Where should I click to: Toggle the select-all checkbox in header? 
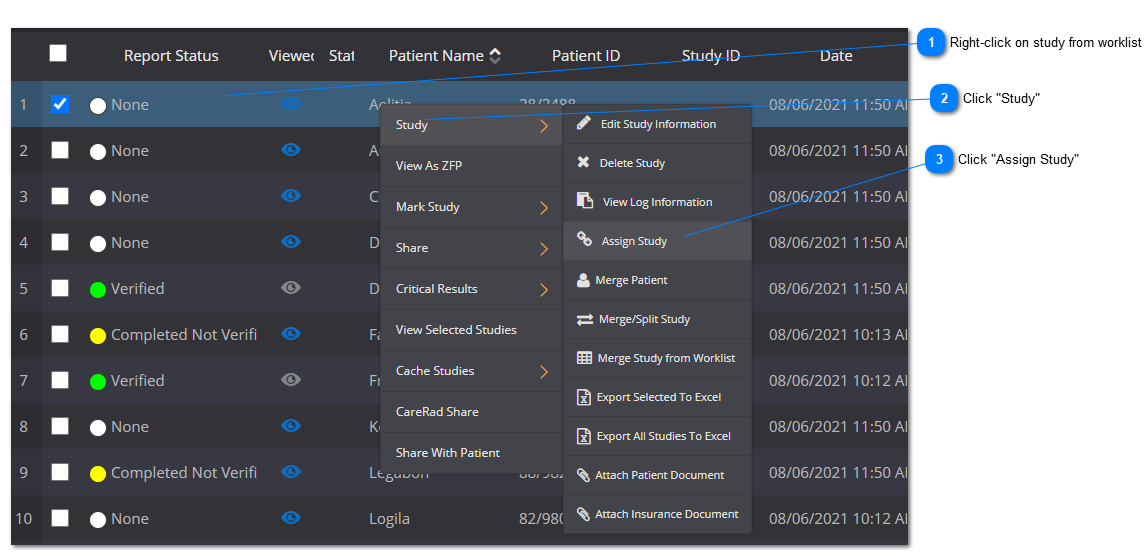[x=59, y=54]
